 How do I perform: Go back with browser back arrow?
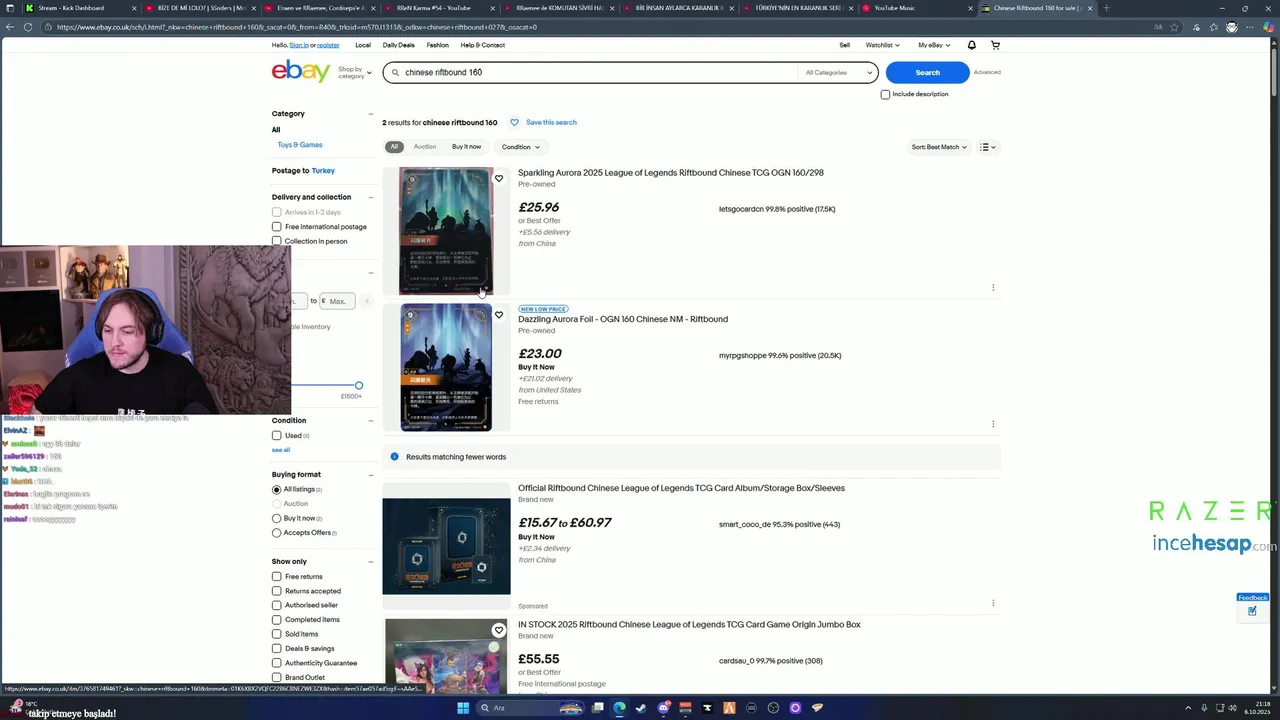[x=11, y=27]
